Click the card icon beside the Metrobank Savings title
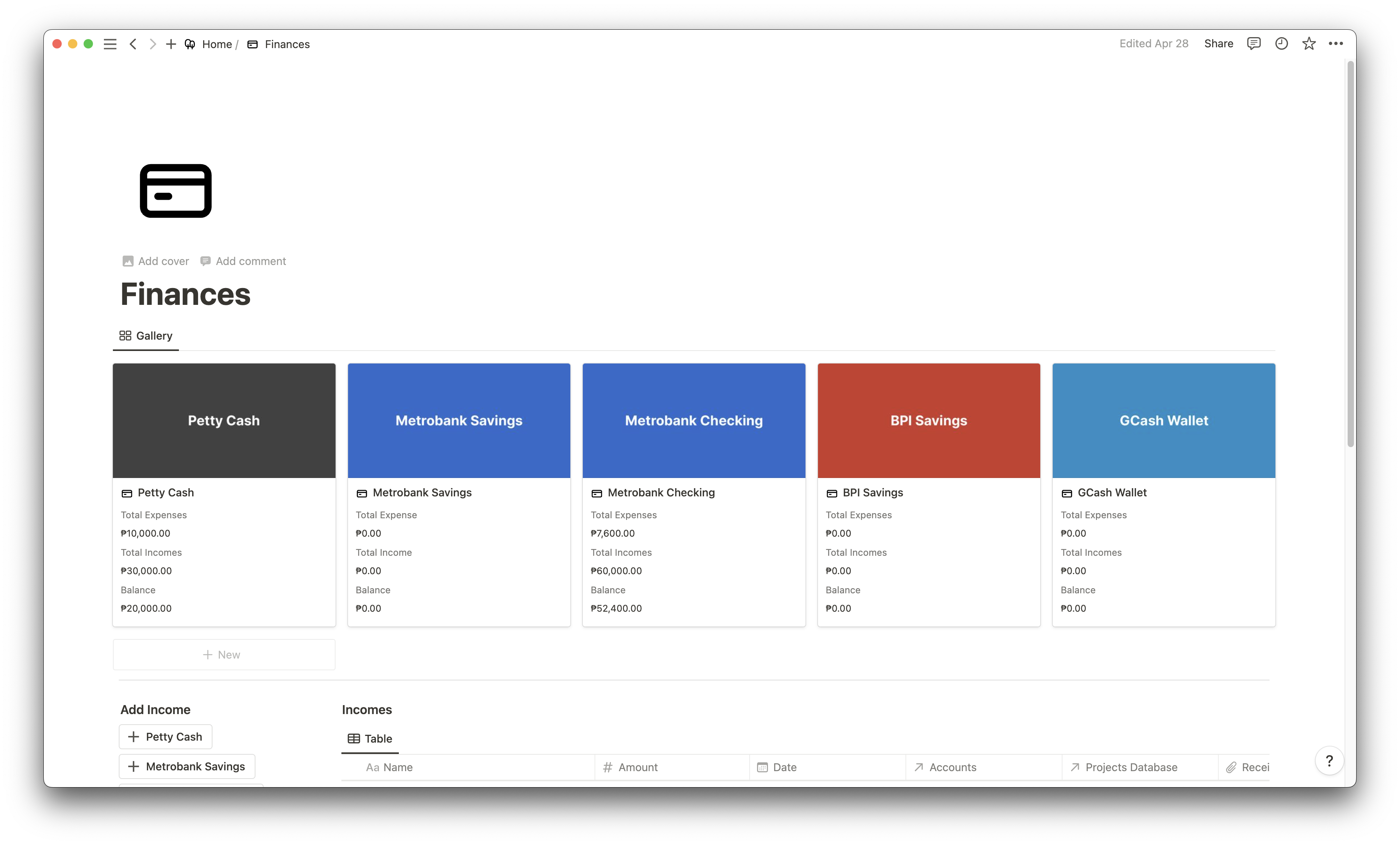The image size is (1400, 845). coord(362,493)
